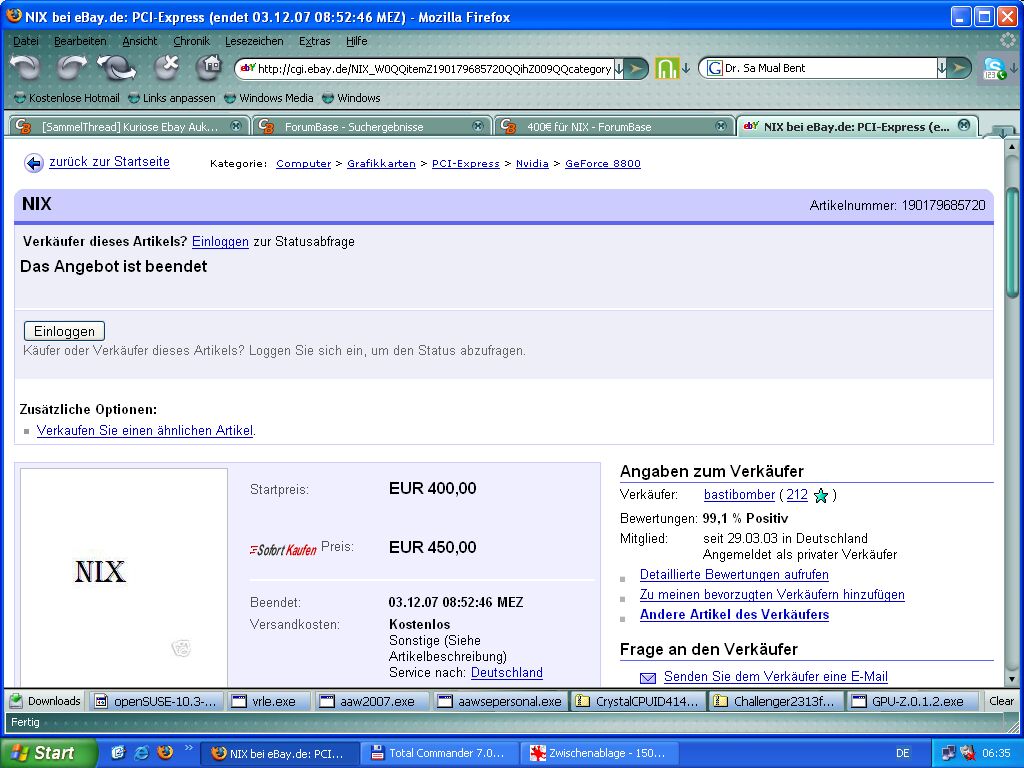Open the Lesezeichen menu
Screen dimensions: 1024x768
coord(254,41)
